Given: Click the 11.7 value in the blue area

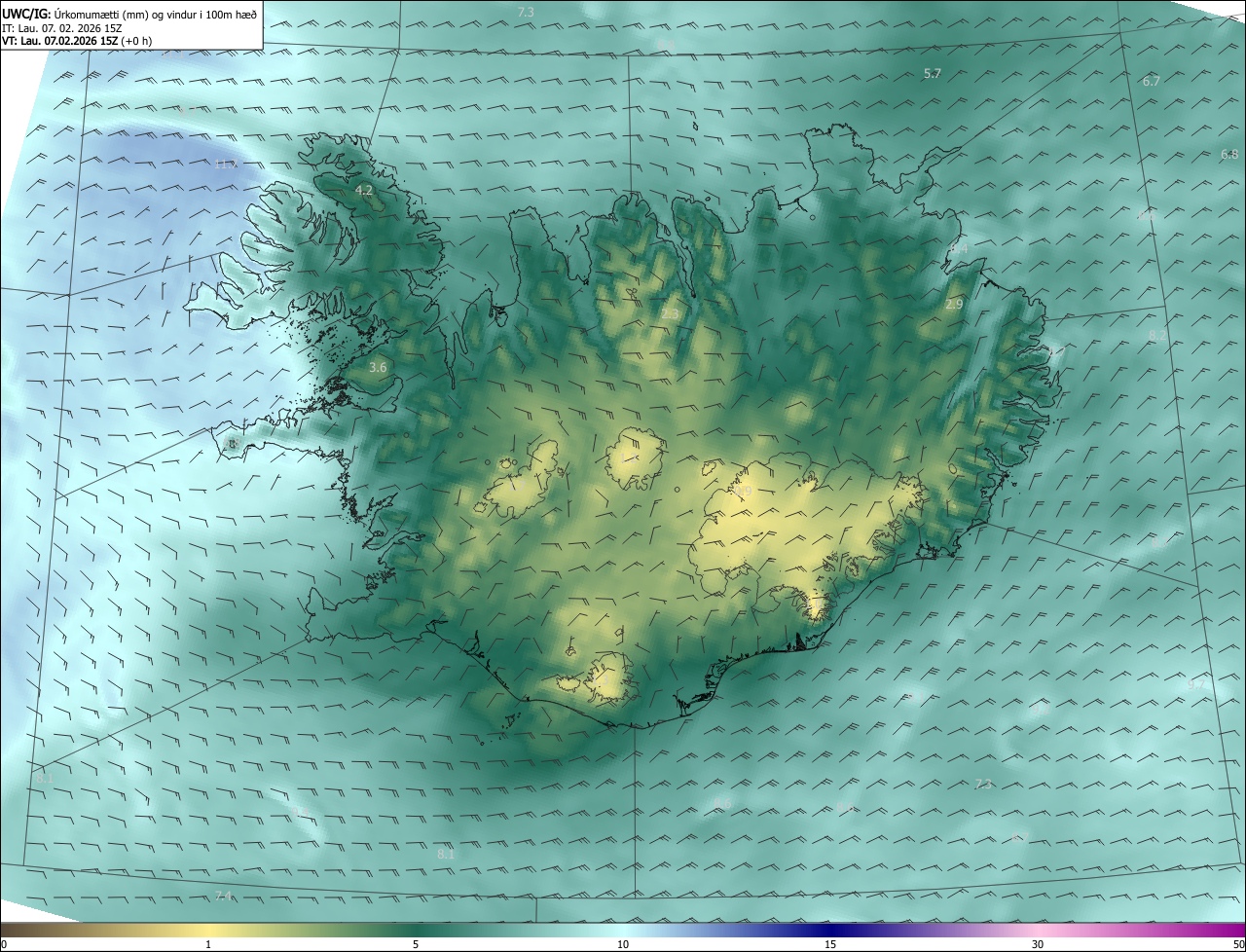Looking at the screenshot, I should click(x=225, y=165).
